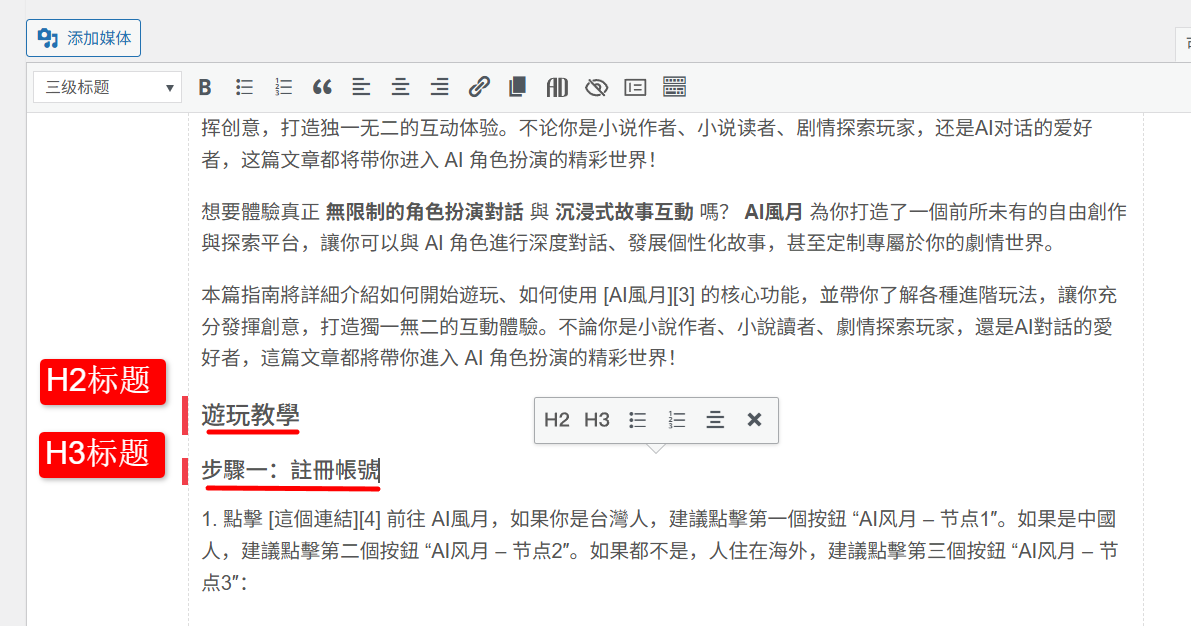Click the crossed-out eye hidden content icon
The width and height of the screenshot is (1191, 626).
pyautogui.click(x=596, y=87)
